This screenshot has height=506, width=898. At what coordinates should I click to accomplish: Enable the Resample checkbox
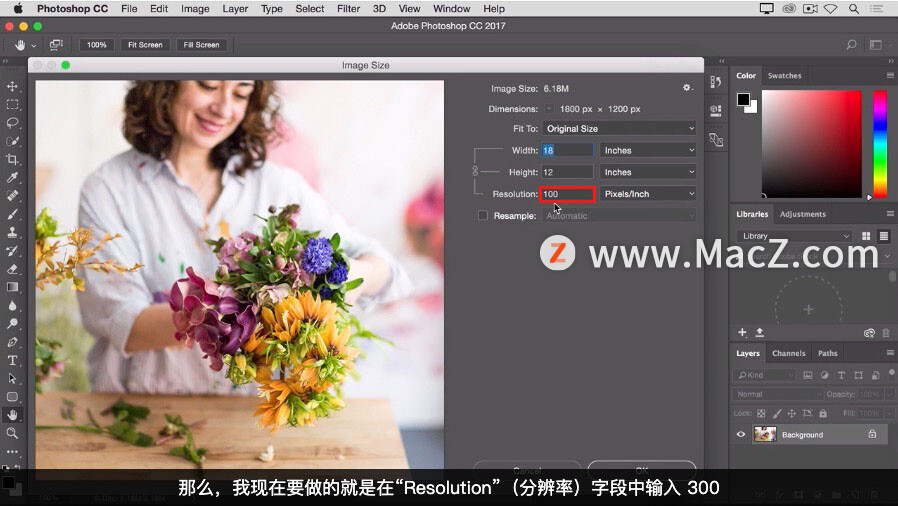[x=483, y=215]
